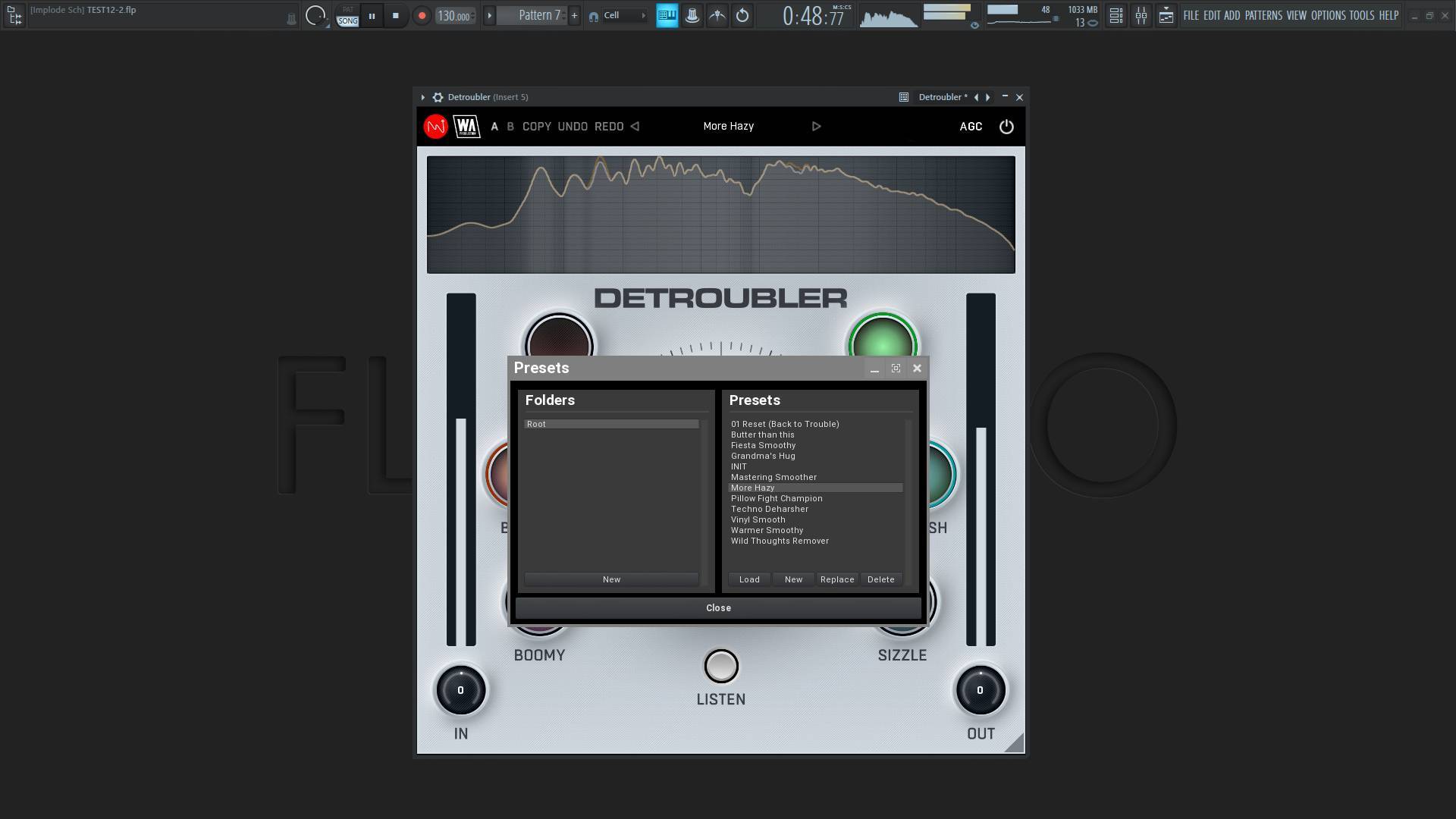Select previous plugin preset arrow in title bar
The image size is (1456, 819).
976,97
